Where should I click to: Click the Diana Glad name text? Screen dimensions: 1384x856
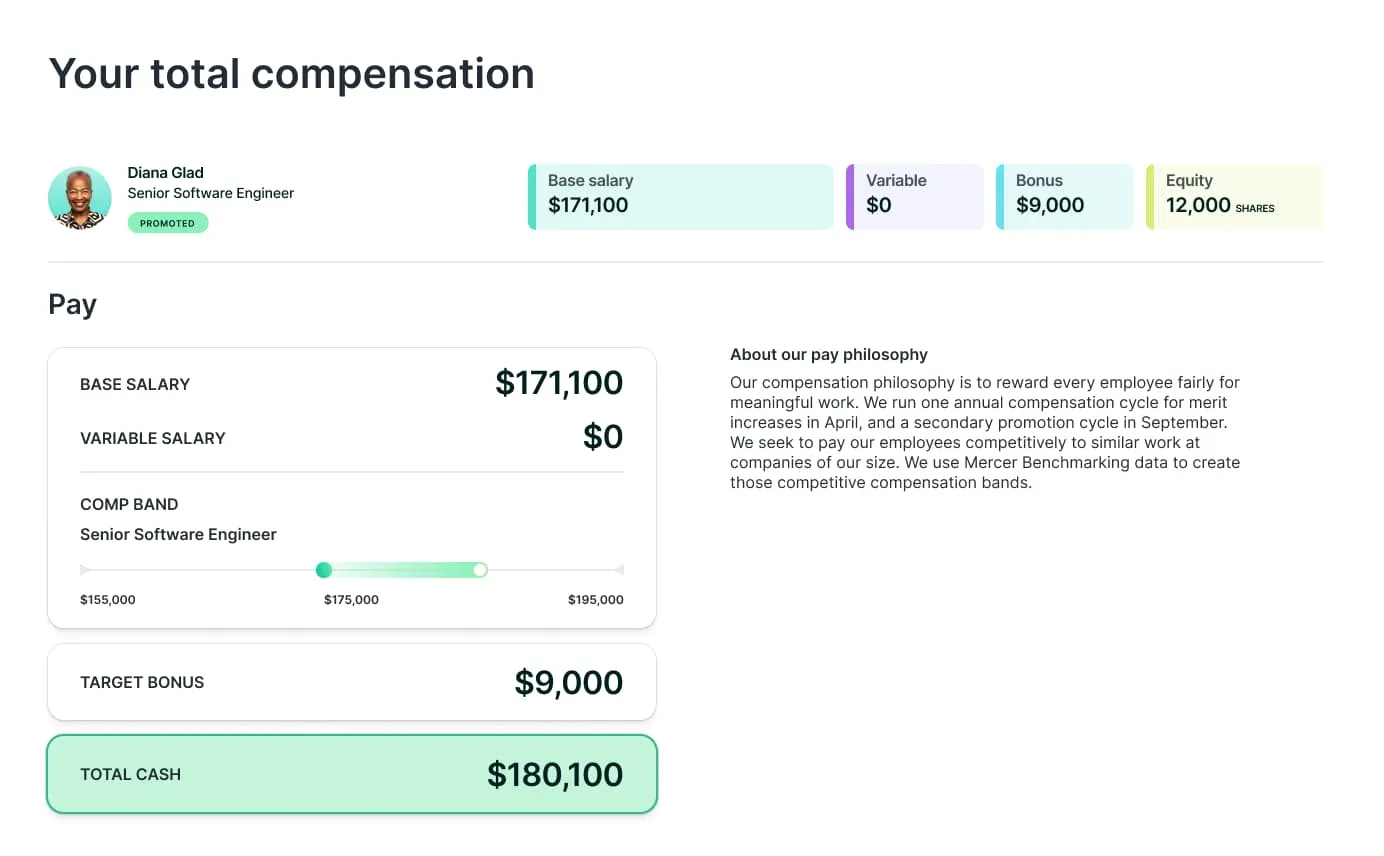(165, 172)
